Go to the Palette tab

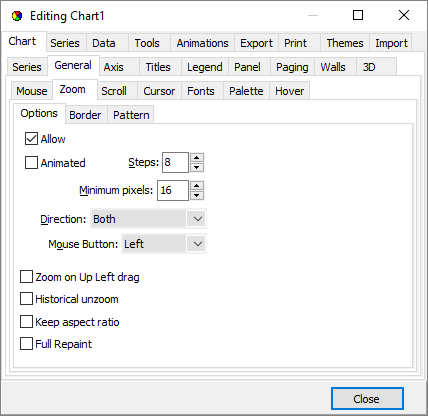pos(246,91)
